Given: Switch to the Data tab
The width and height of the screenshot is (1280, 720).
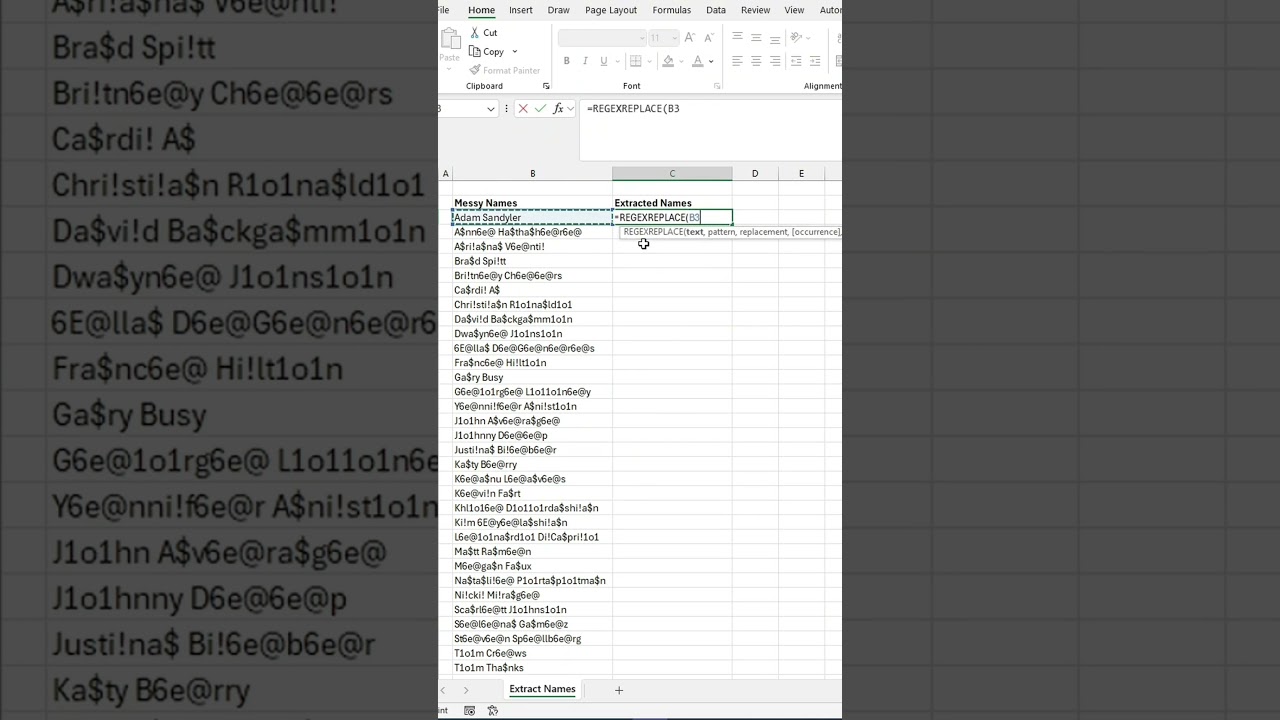Looking at the screenshot, I should point(716,10).
